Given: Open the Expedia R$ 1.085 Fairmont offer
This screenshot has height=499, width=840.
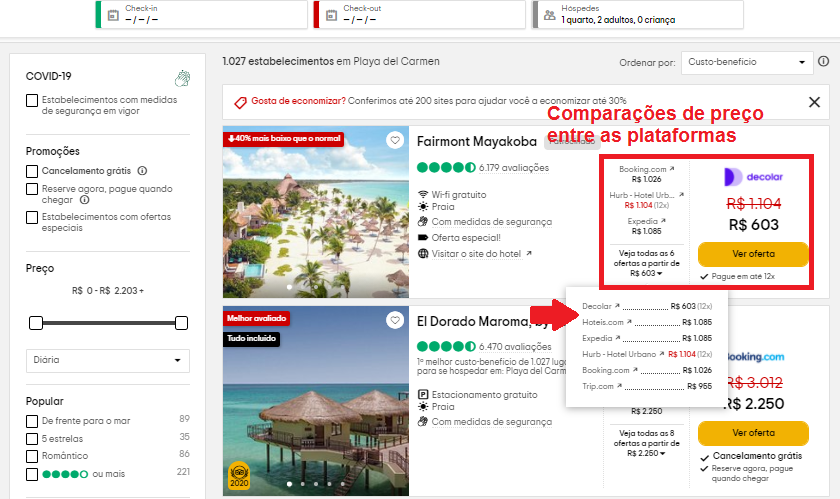Looking at the screenshot, I should point(646,226).
